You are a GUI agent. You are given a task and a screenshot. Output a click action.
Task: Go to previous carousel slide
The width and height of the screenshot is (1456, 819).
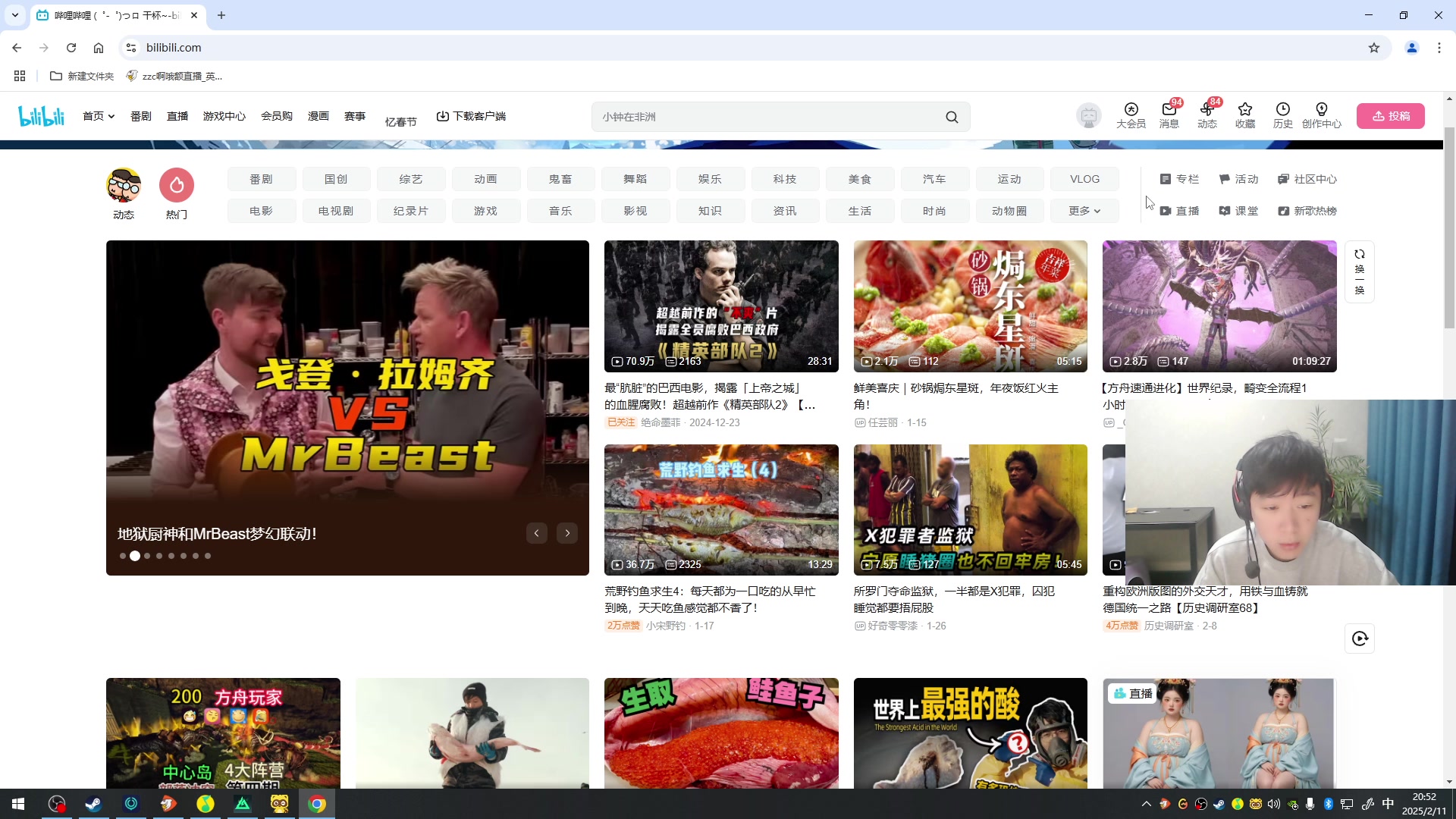click(x=536, y=533)
